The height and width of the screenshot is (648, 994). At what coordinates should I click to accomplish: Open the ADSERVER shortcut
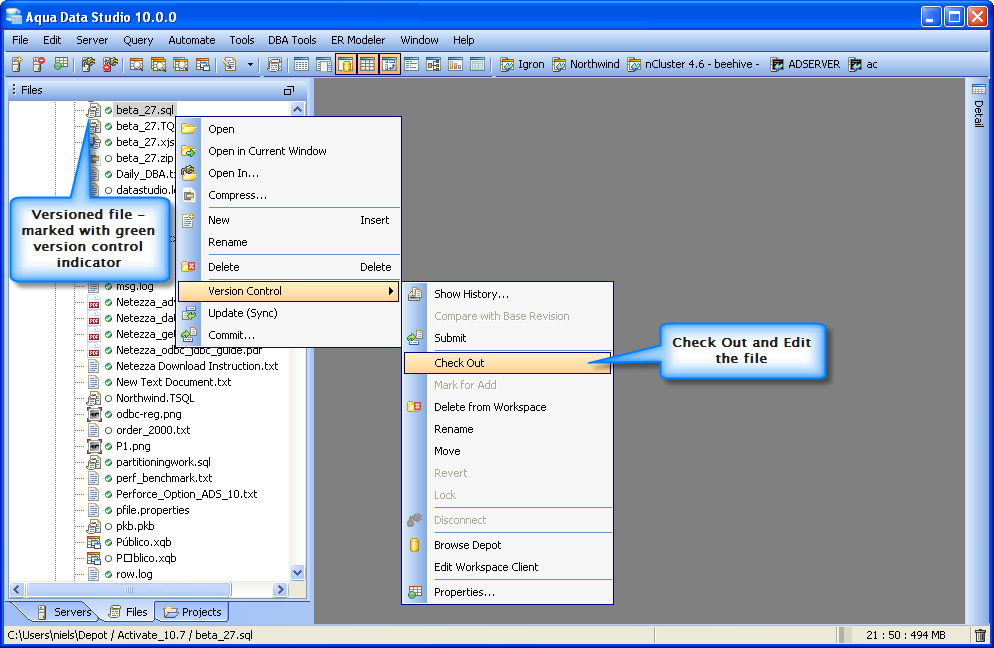click(x=805, y=64)
